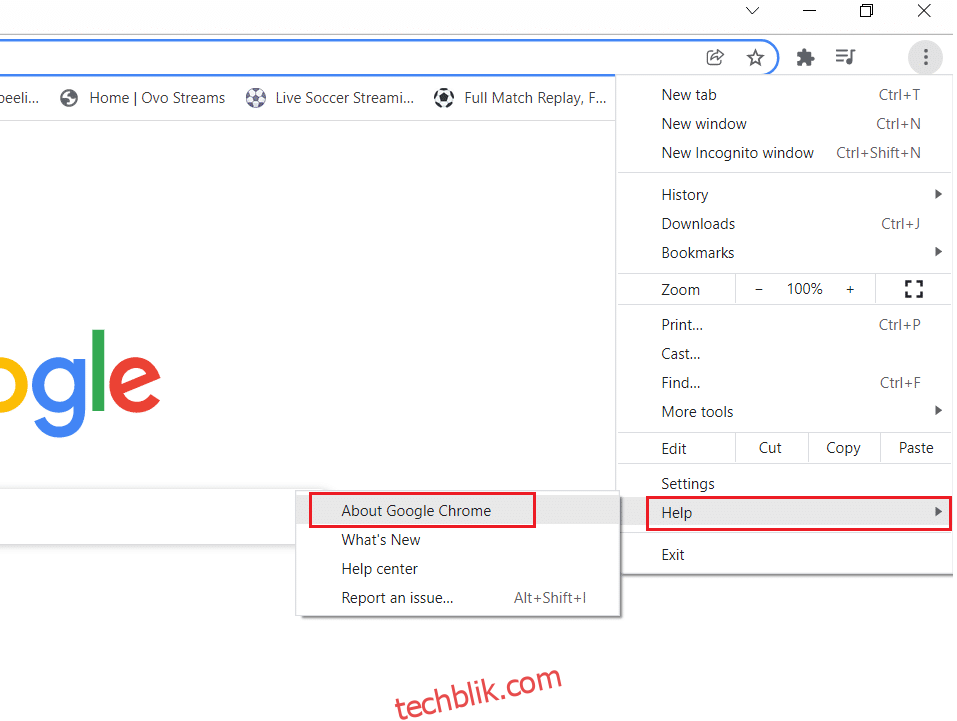Increase zoom with the plus button

point(850,289)
